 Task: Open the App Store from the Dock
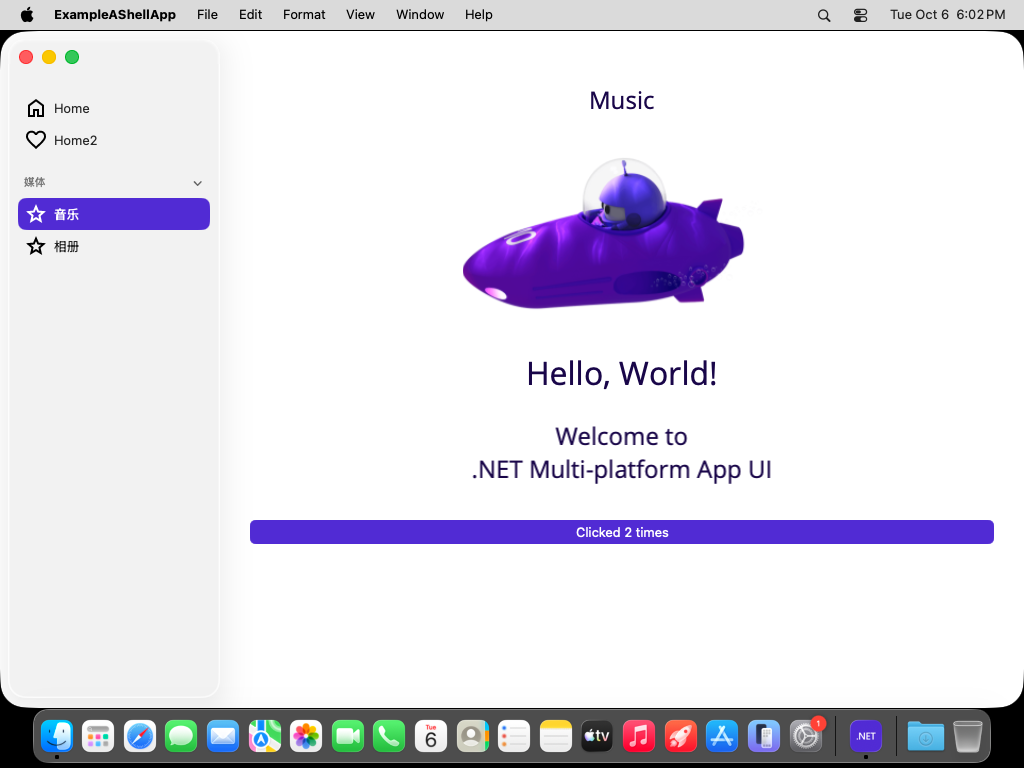pyautogui.click(x=722, y=736)
